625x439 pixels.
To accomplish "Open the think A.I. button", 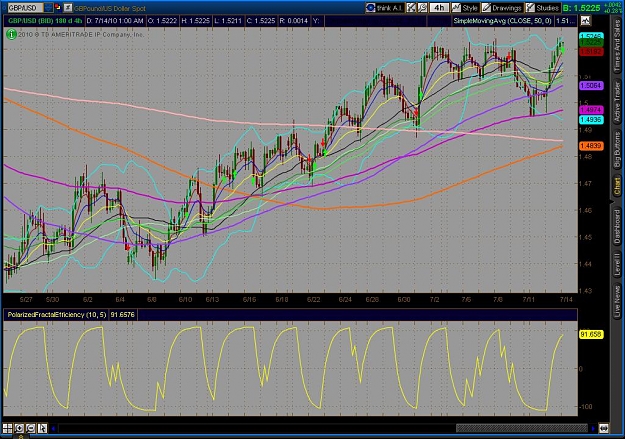I will pyautogui.click(x=385, y=8).
